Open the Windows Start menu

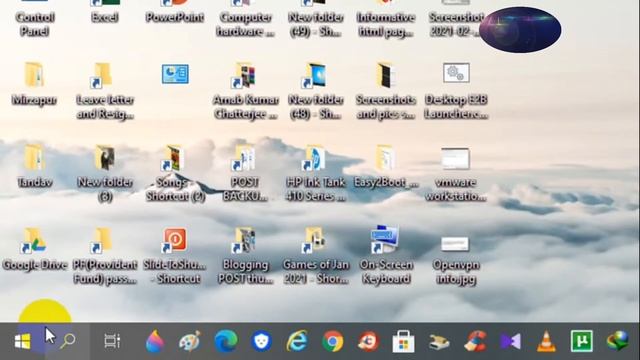click(22, 341)
